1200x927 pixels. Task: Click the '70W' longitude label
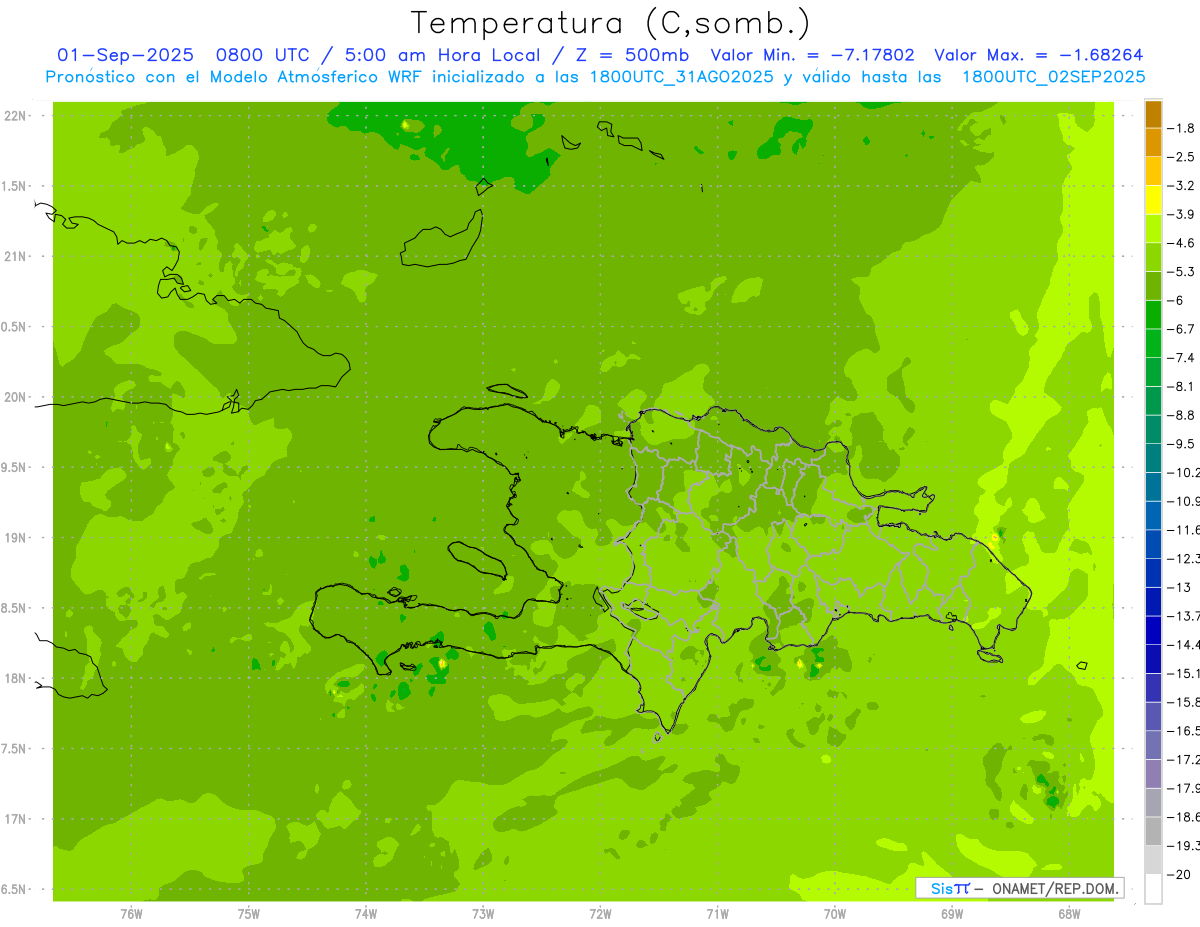coord(835,913)
